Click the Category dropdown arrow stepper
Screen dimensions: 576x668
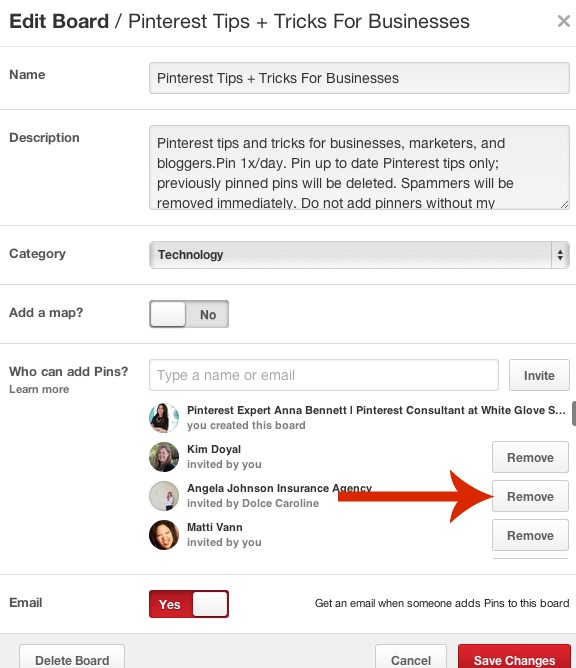(560, 255)
